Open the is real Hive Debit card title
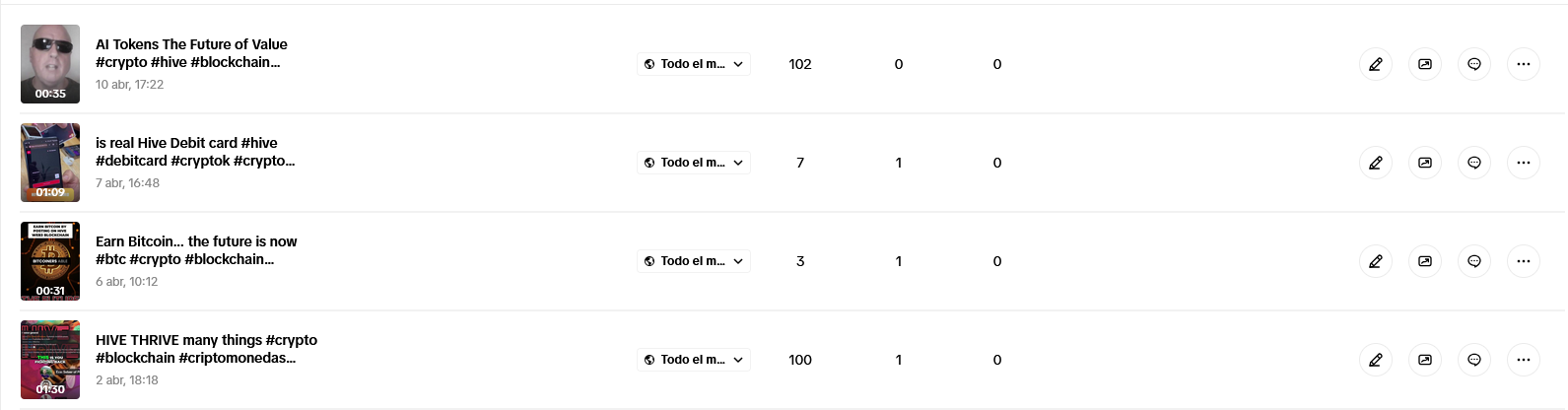Image resolution: width=1568 pixels, height=410 pixels. (x=195, y=152)
